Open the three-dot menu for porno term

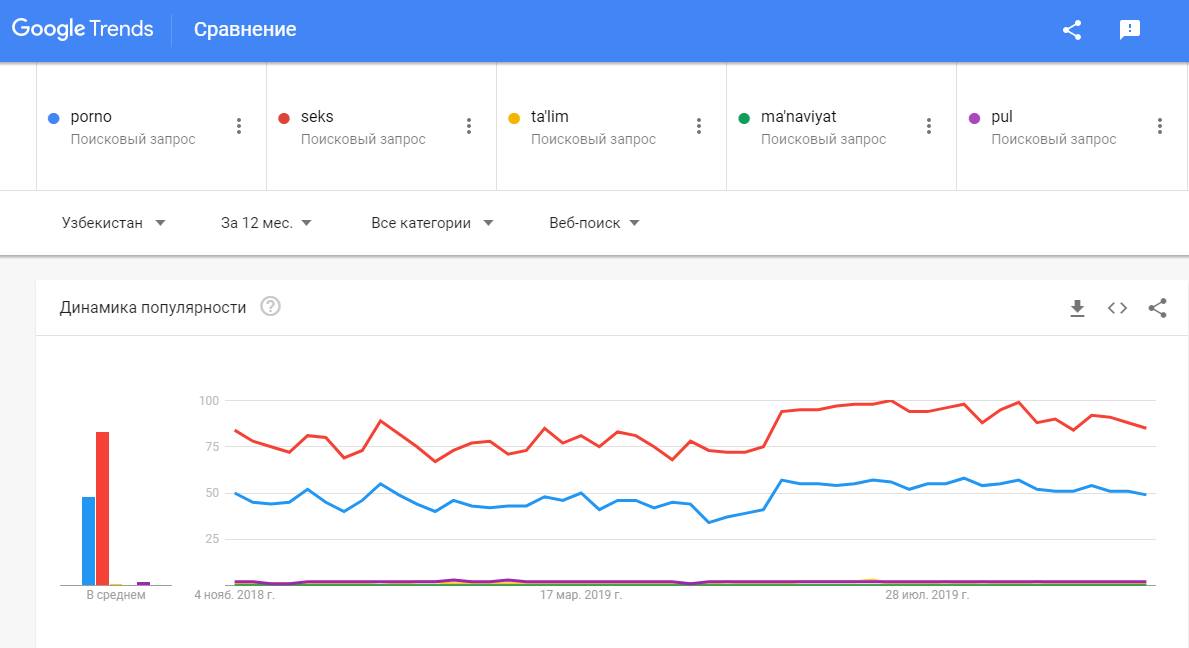coord(239,126)
